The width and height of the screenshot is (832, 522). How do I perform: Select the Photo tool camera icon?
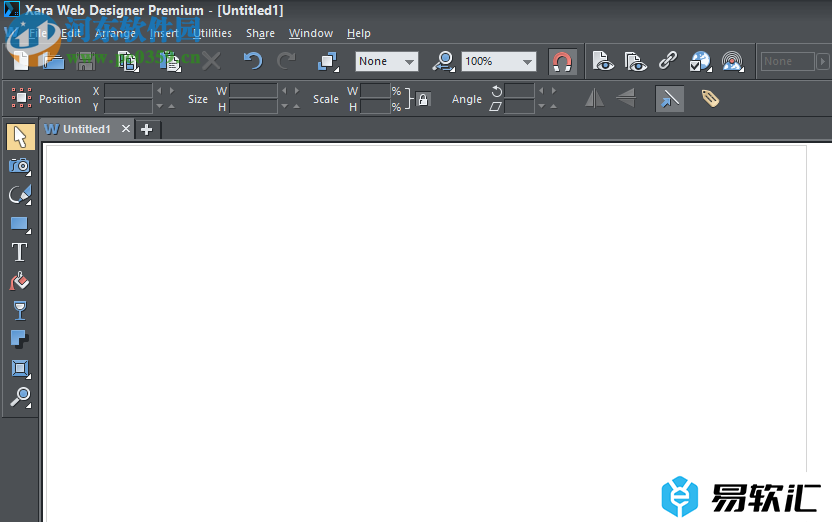click(20, 167)
